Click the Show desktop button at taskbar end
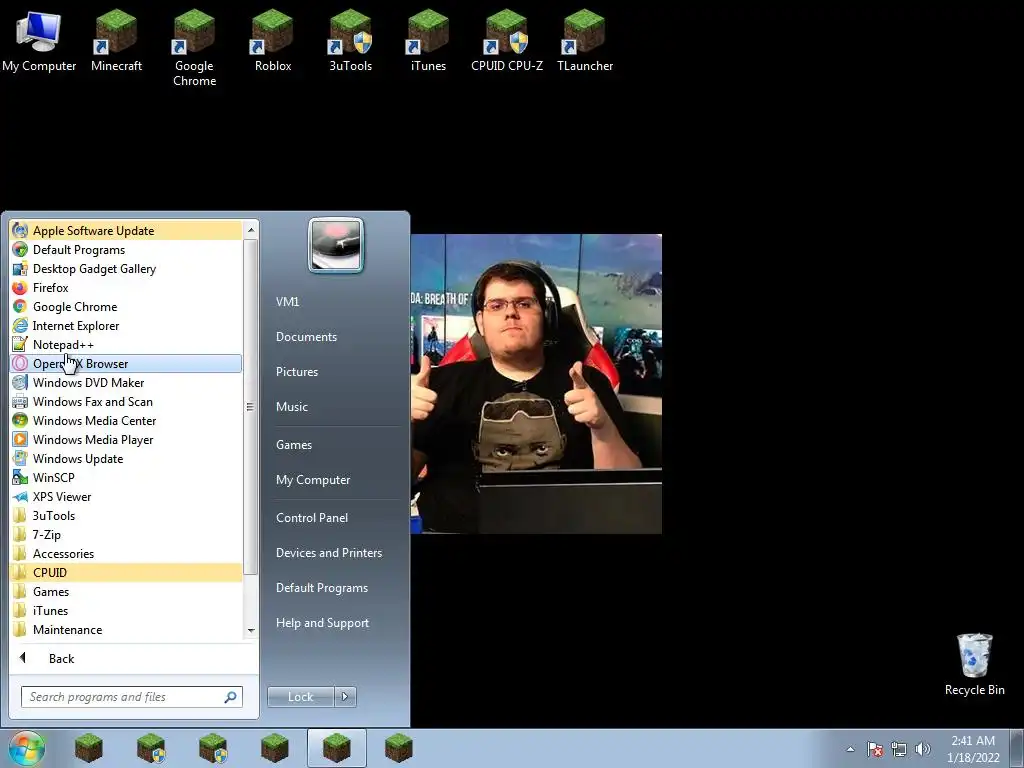Screen dimensions: 1024x768 pyautogui.click(x=1017, y=748)
